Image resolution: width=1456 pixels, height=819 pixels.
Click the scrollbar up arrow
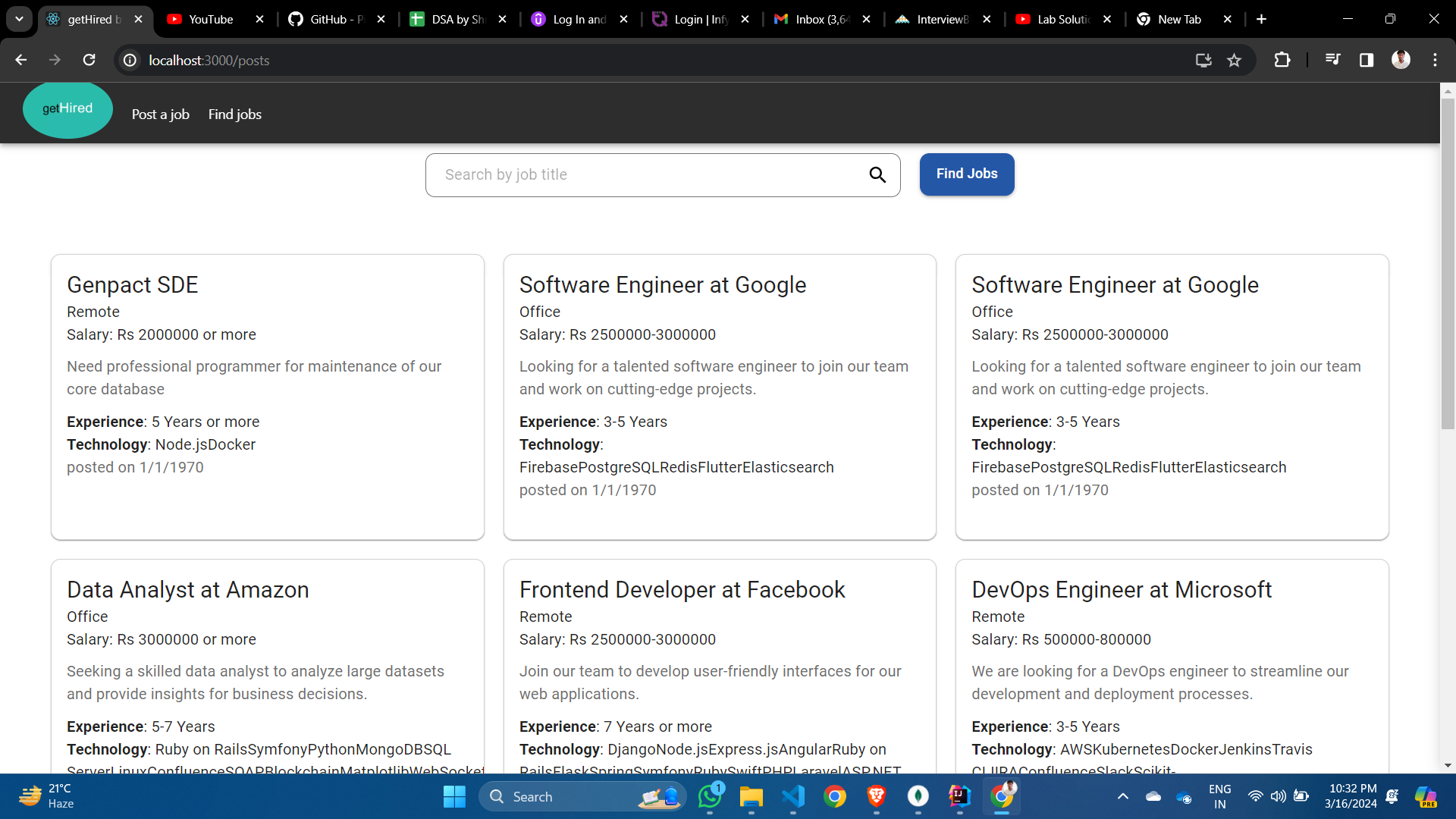point(1448,91)
